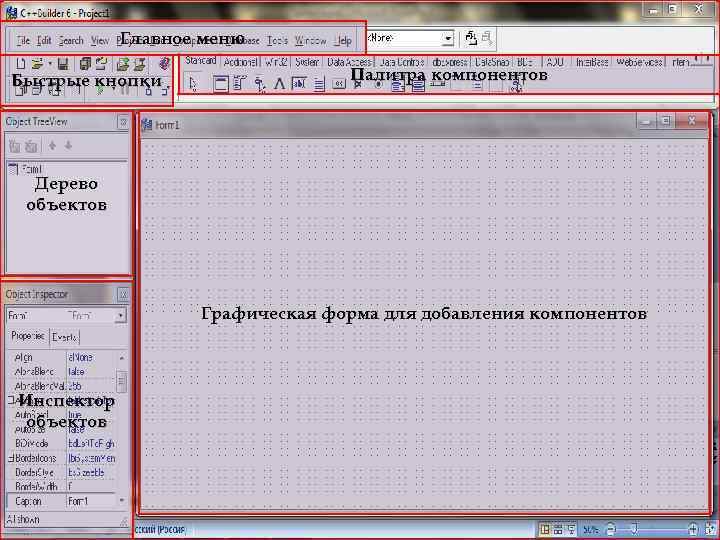Select the Label (A) component icon
This screenshot has width=720, height=540.
[x=279, y=84]
